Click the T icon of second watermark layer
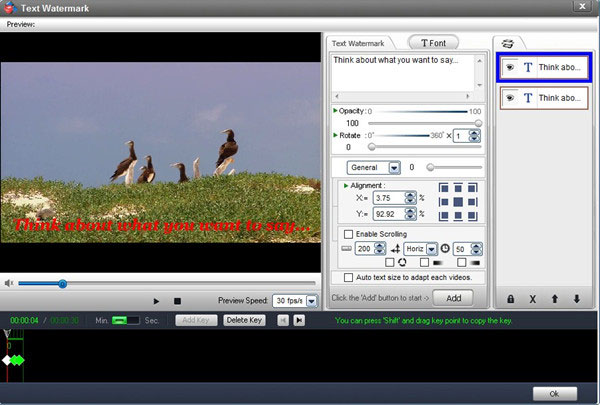The width and height of the screenshot is (600, 405). [x=528, y=98]
